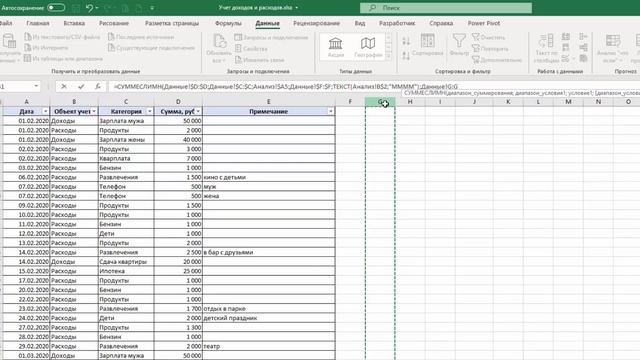Click the Повторить filter button
Screen dimensions: 640x360
pos(490,49)
